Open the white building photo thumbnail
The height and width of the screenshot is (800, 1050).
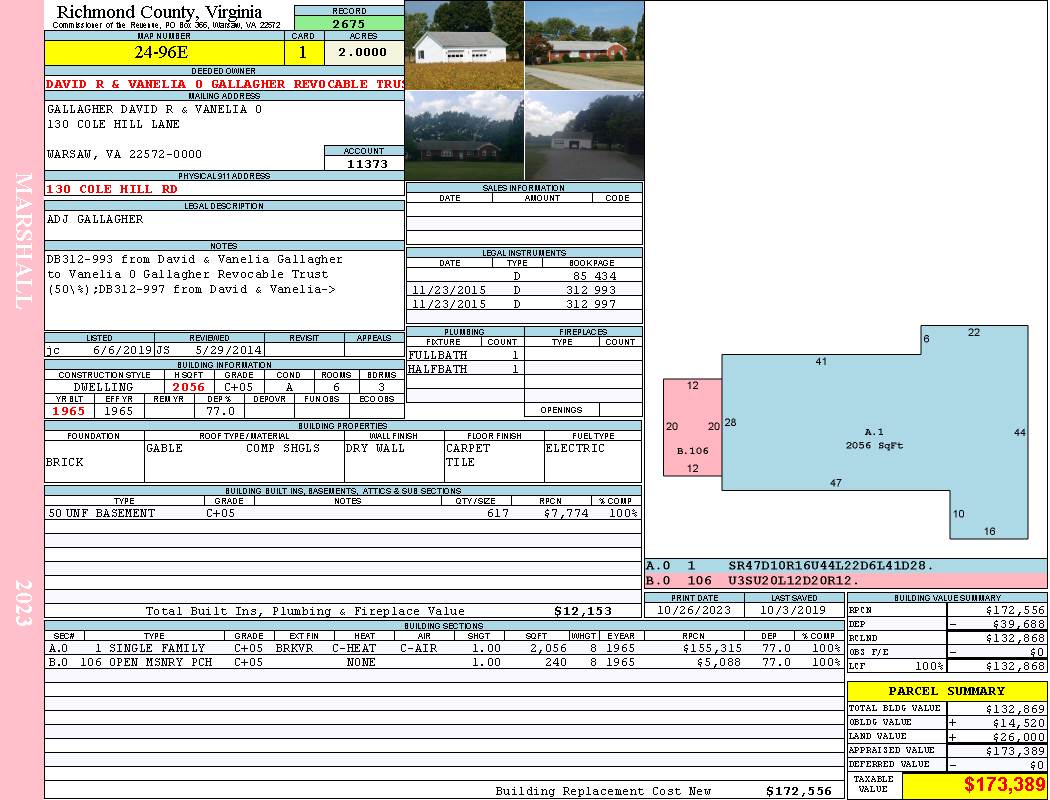[464, 45]
